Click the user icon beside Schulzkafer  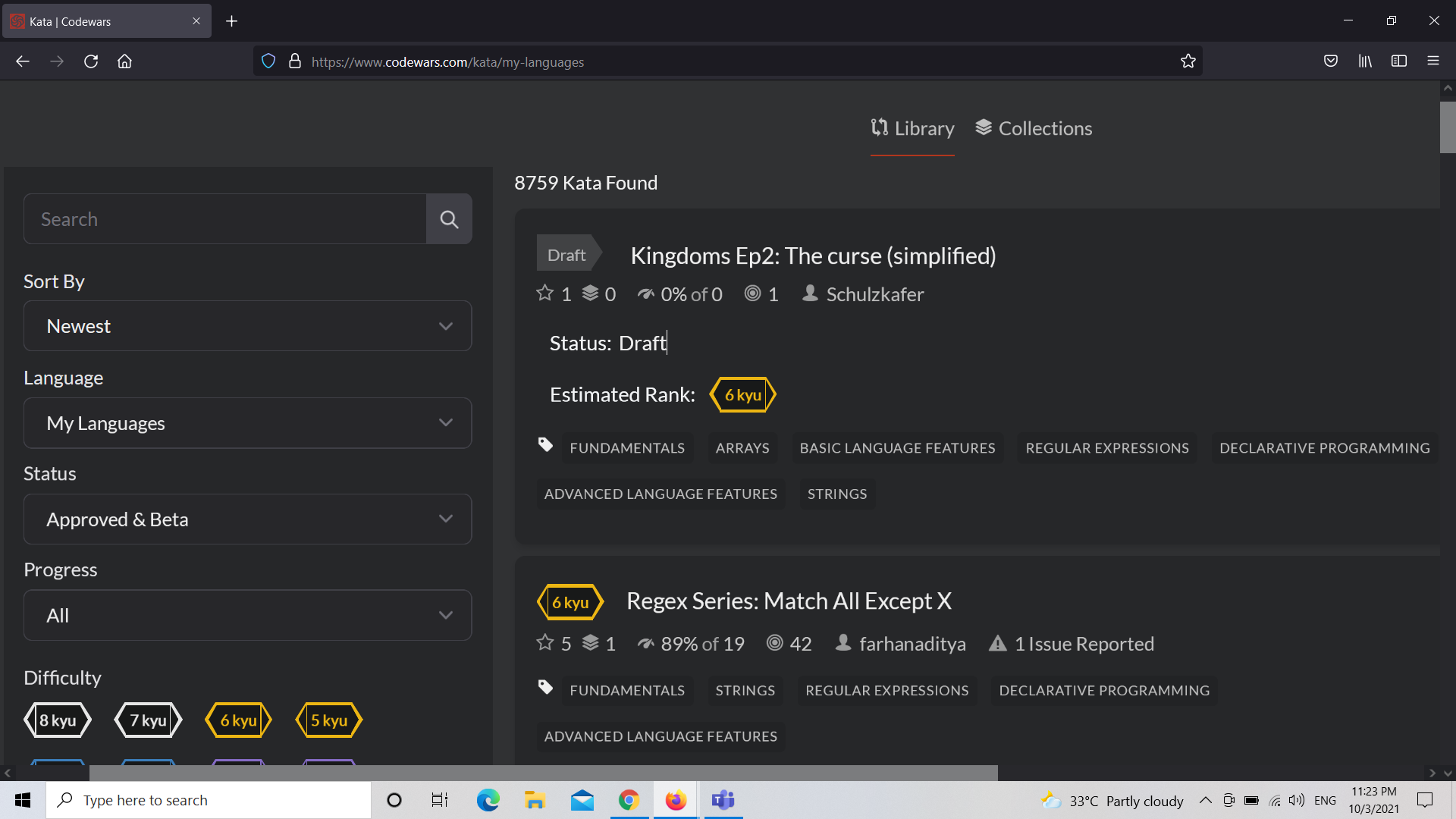tap(809, 293)
